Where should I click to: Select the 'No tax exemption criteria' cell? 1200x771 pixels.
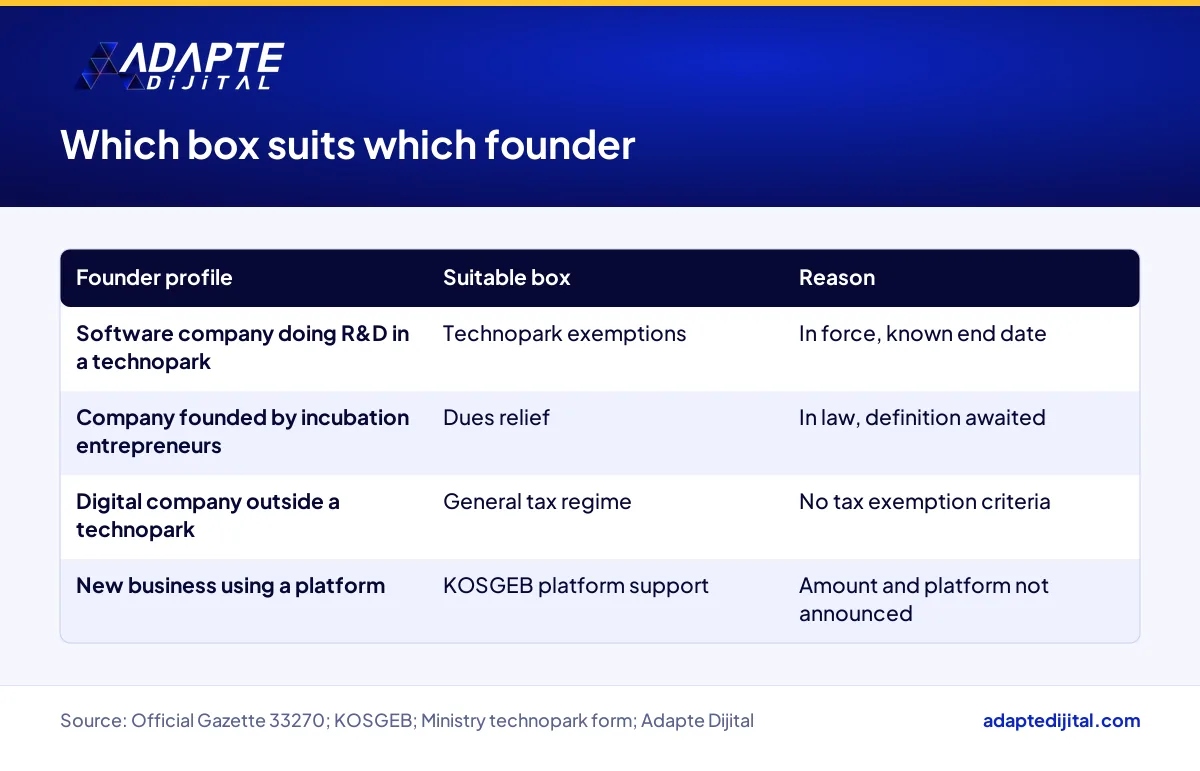pyautogui.click(x=924, y=502)
